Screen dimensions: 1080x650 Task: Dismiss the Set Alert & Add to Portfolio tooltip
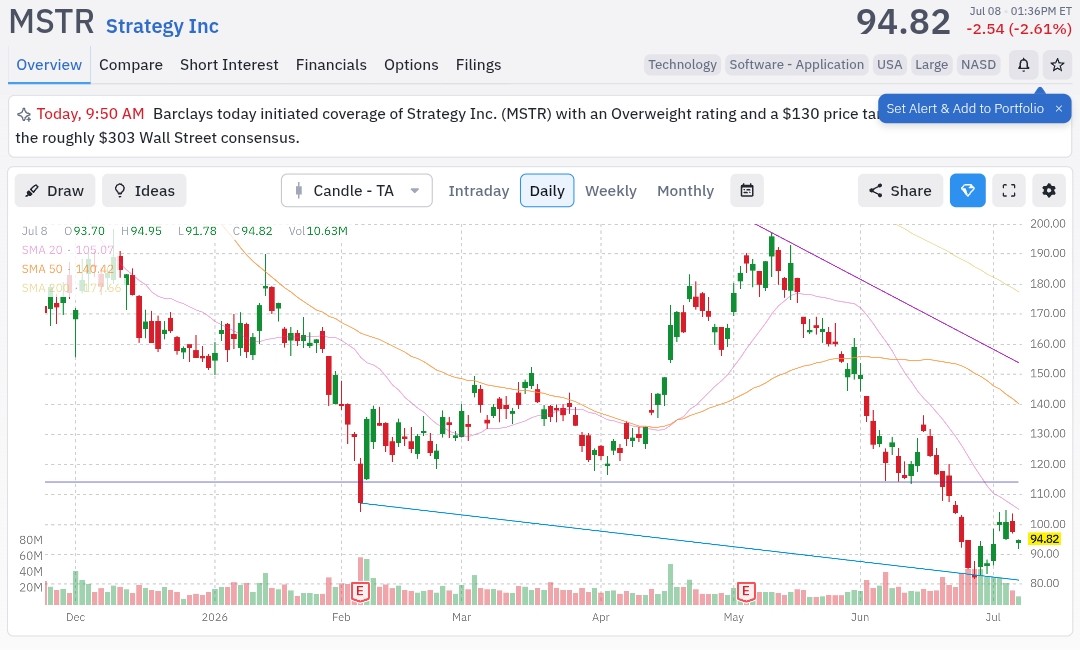pos(1059,109)
